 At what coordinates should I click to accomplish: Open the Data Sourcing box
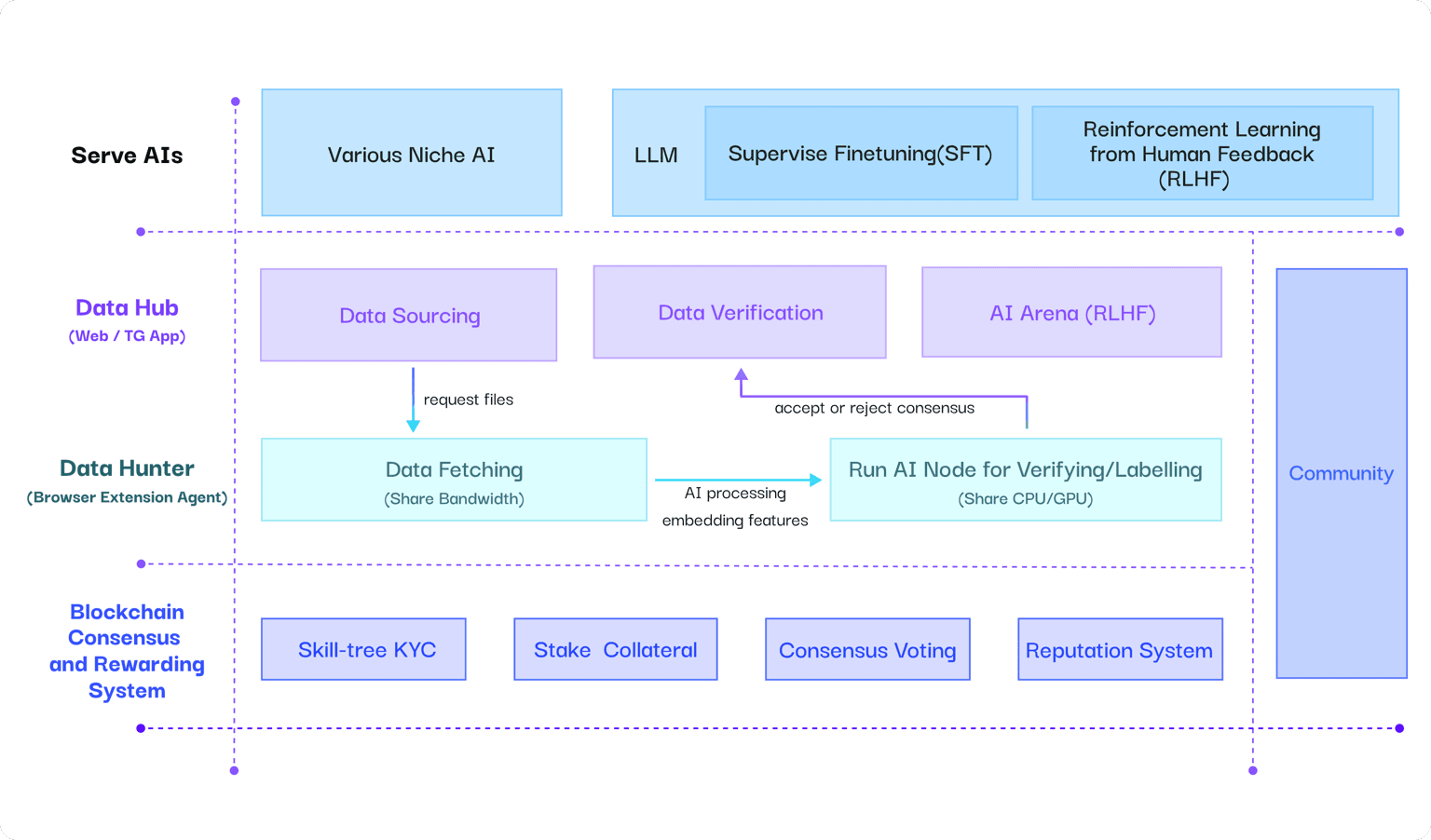click(409, 315)
